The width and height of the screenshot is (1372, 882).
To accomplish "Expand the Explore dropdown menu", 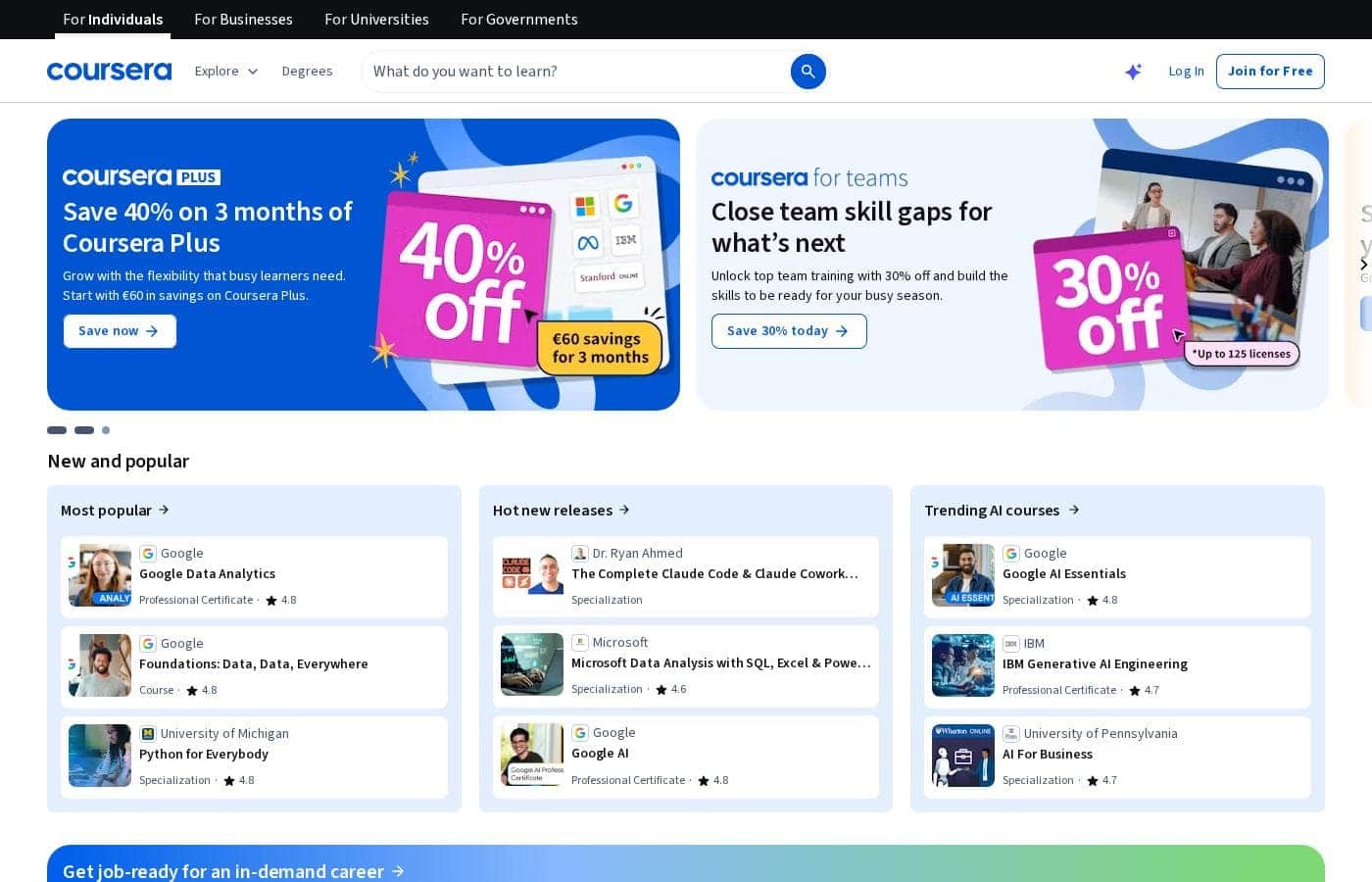I will [226, 72].
